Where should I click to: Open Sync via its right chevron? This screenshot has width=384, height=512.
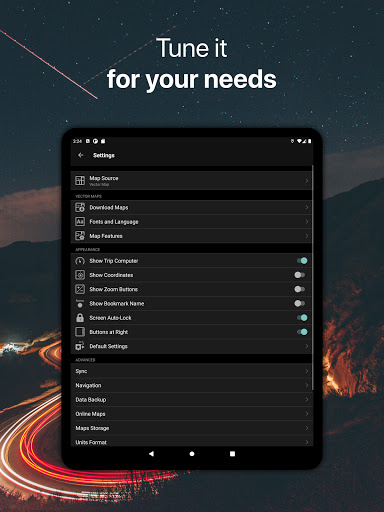(307, 371)
